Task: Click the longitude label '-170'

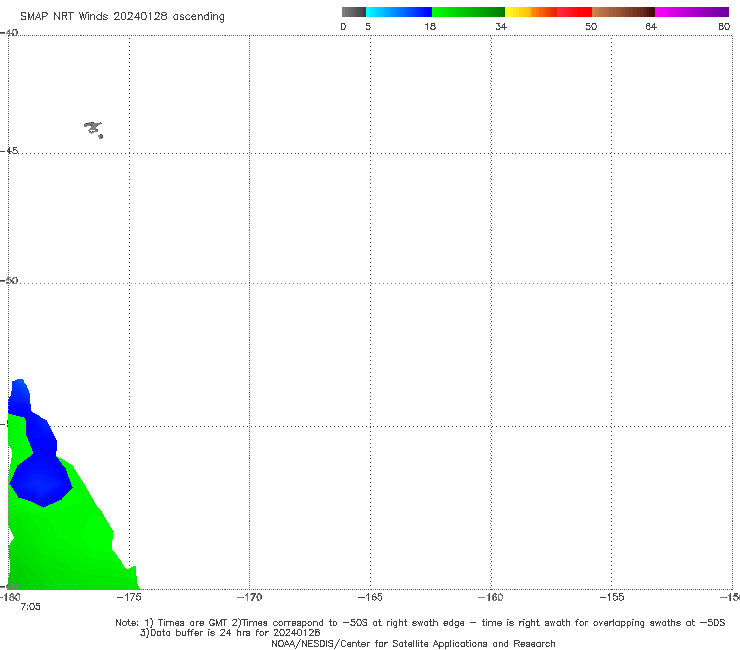Action: 250,597
